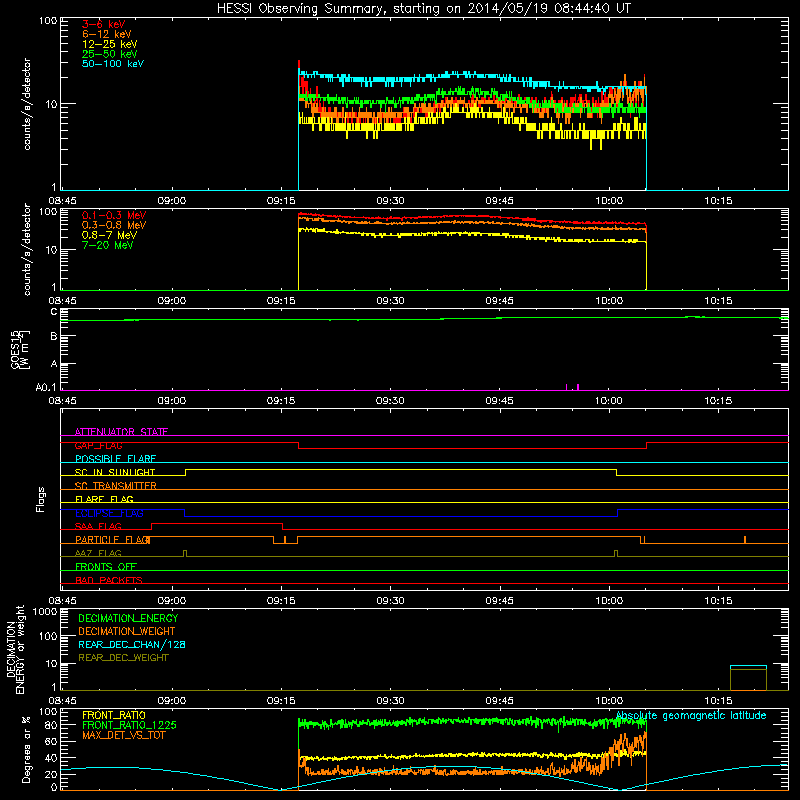Select the BAD_PACKETS flag label

109,580
